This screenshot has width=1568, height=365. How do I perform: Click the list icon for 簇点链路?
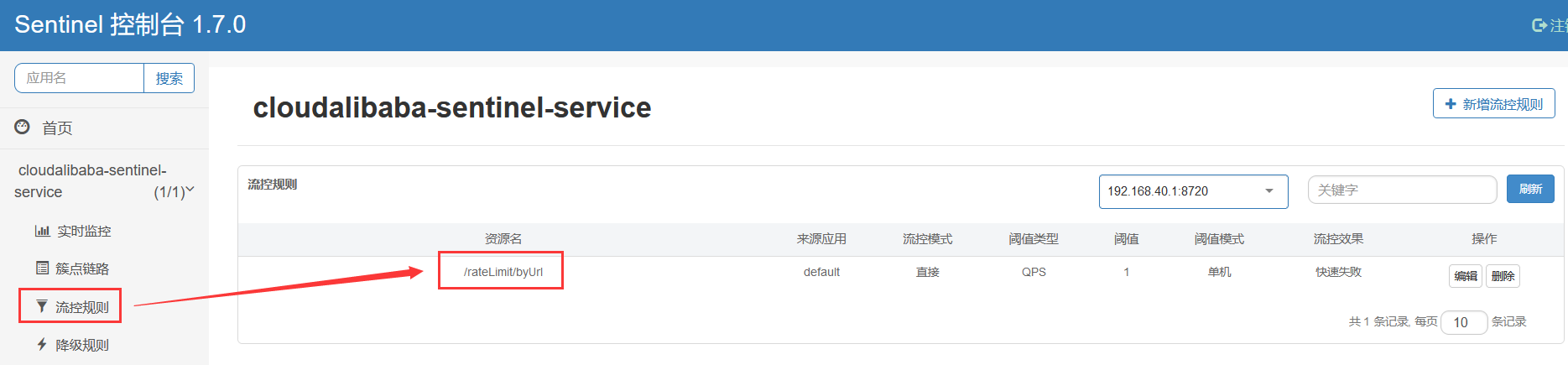tap(42, 269)
